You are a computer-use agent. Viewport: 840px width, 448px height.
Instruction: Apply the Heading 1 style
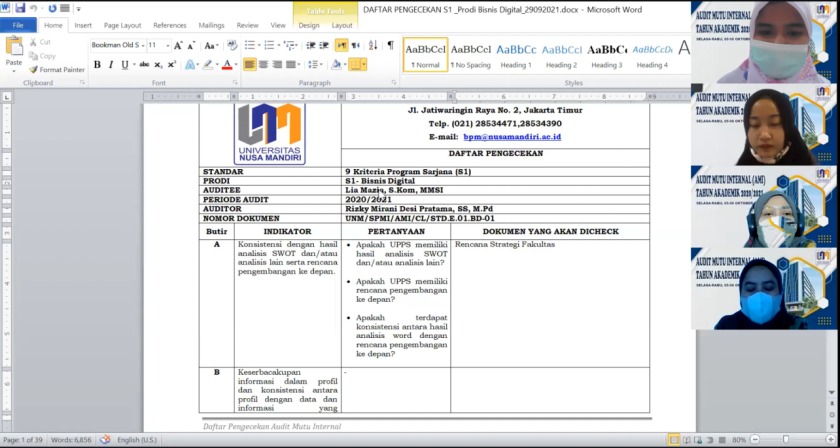click(x=516, y=55)
